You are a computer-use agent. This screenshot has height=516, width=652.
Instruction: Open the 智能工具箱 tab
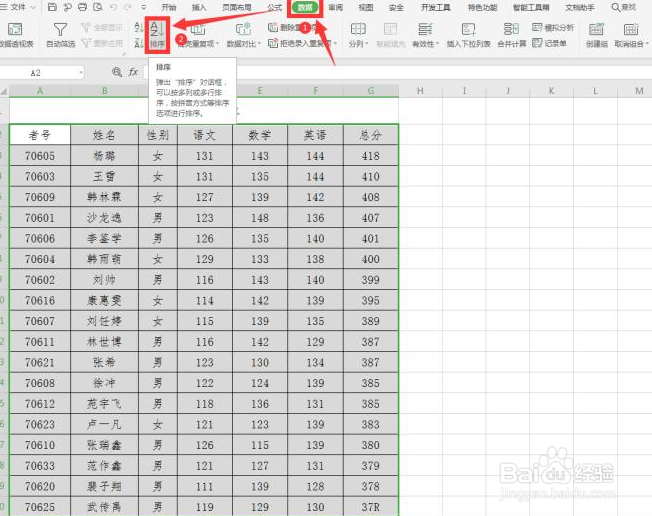pos(531,7)
